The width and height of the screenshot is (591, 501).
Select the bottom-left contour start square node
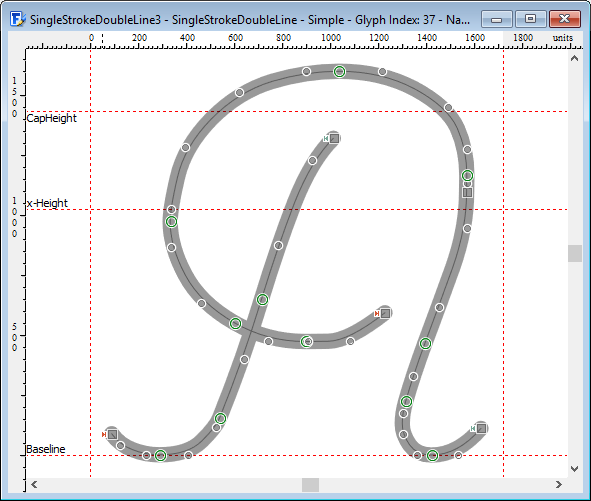pos(112,434)
